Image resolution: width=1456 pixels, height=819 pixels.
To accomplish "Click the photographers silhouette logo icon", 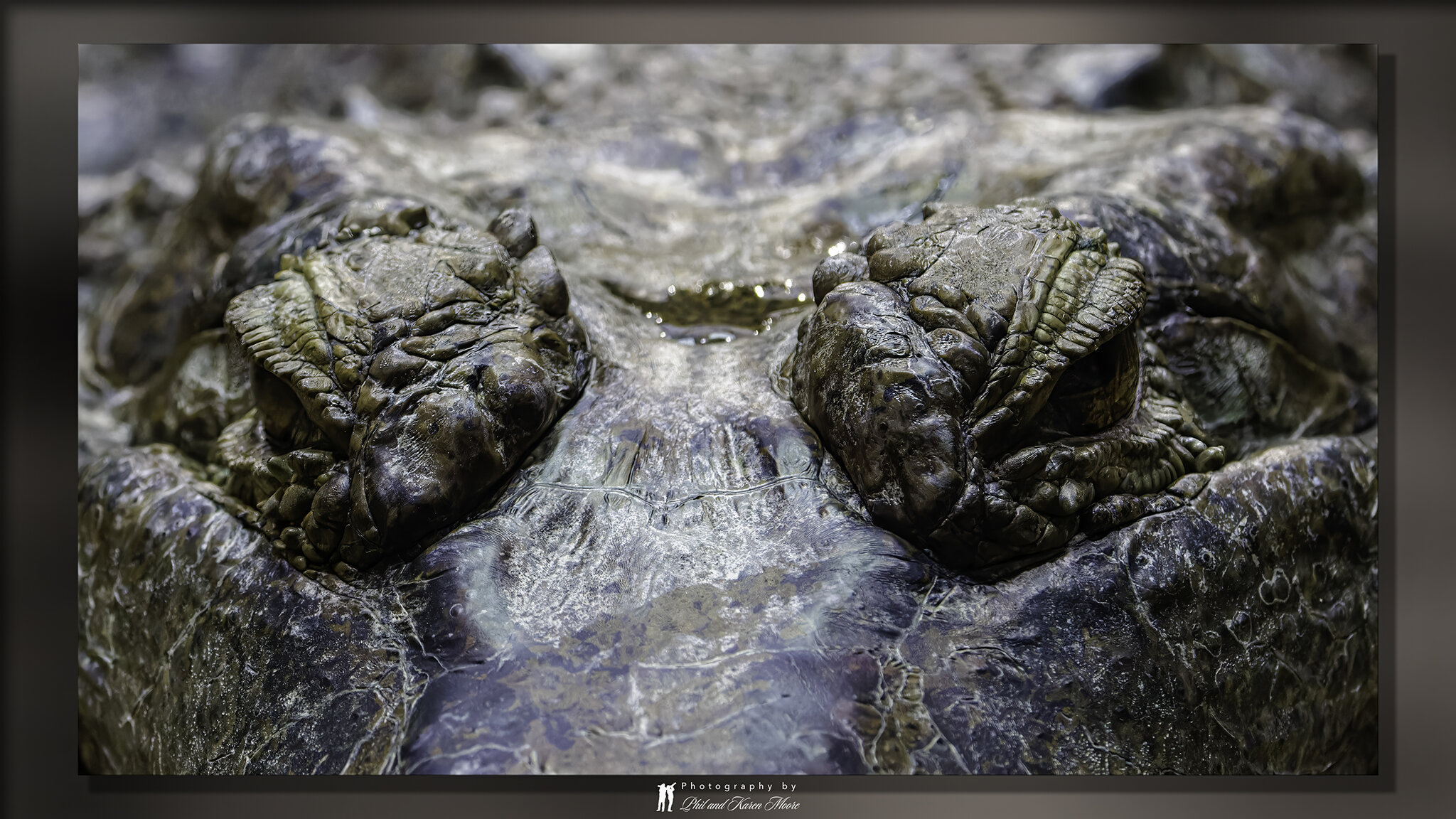I will click(x=666, y=796).
